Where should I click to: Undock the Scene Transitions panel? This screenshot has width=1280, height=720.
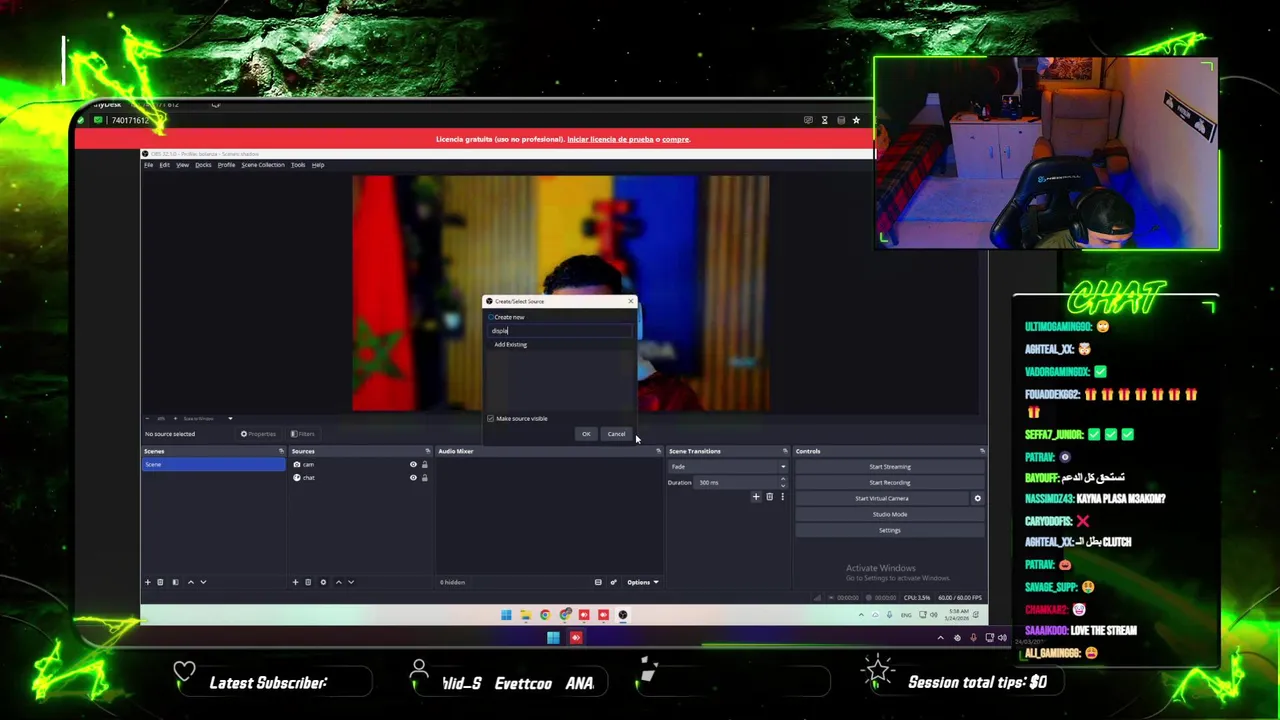785,451
